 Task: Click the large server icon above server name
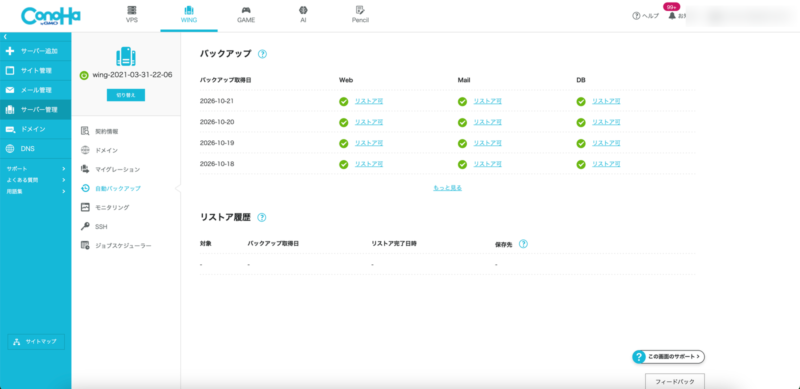tap(126, 56)
